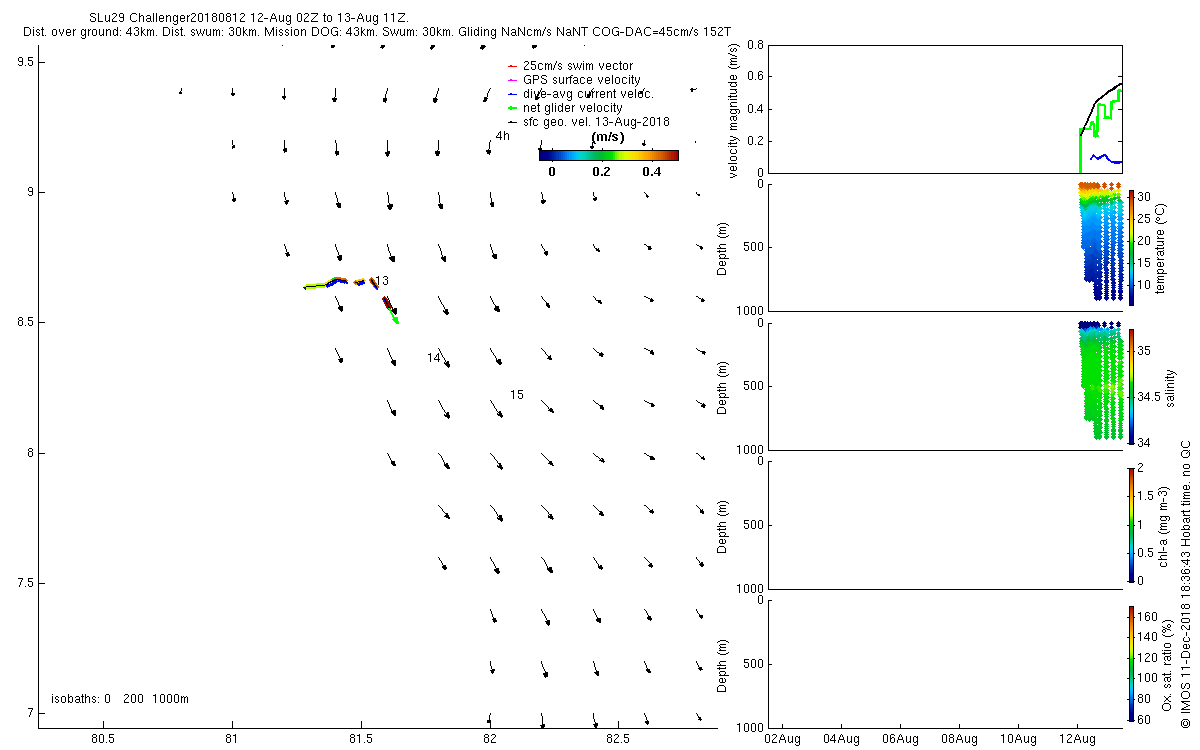Click the '120' tick on the Ox. sat. colorbar

click(x=1147, y=657)
